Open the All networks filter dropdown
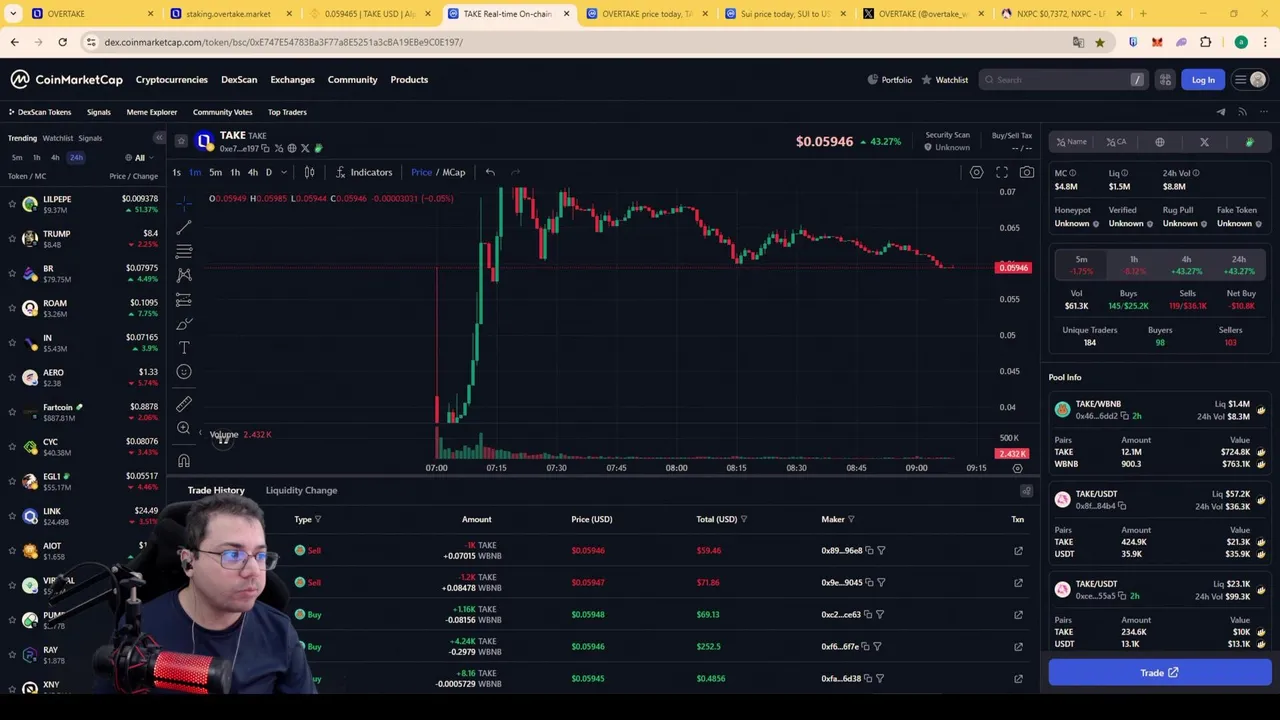 (x=139, y=158)
